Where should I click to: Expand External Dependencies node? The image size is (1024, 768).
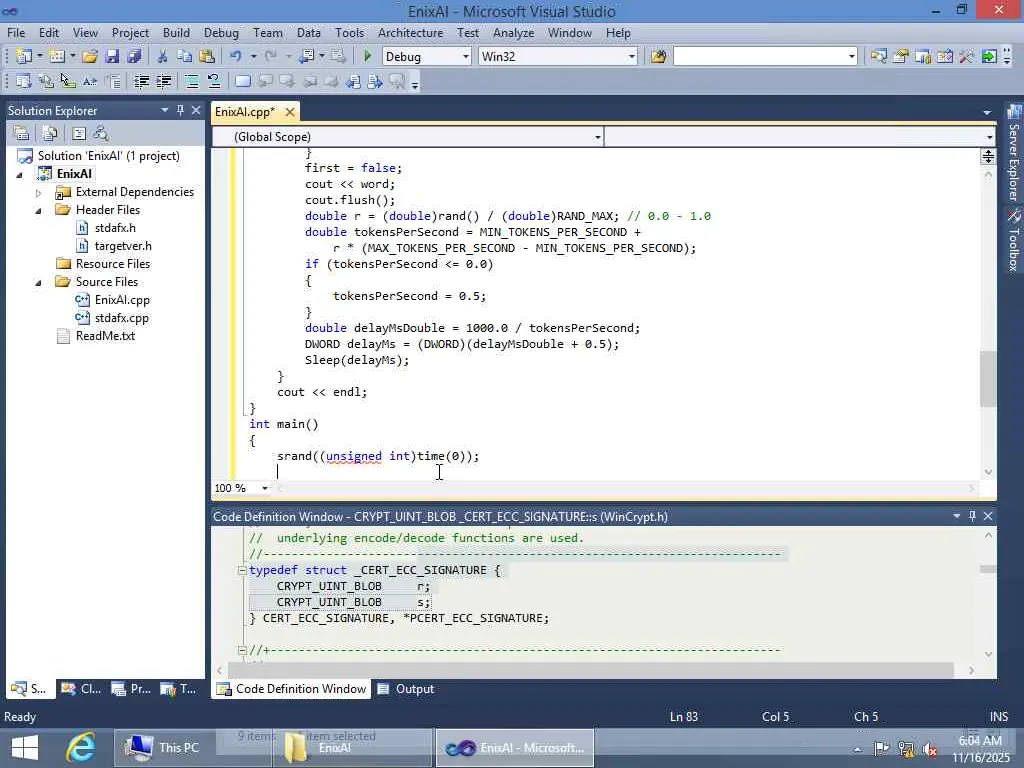[x=38, y=193]
